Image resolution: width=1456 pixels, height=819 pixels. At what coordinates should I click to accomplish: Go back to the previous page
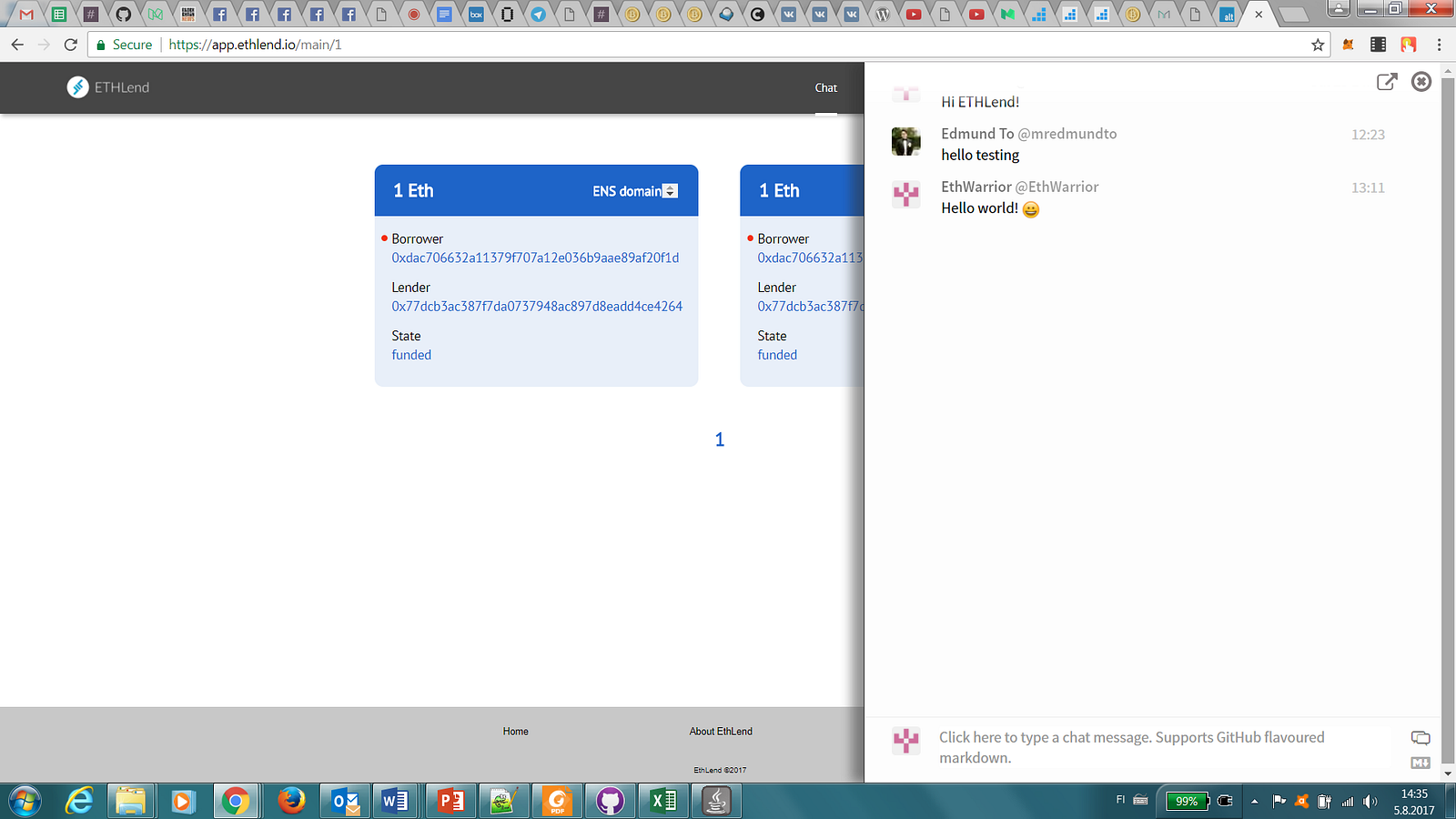coord(17,45)
